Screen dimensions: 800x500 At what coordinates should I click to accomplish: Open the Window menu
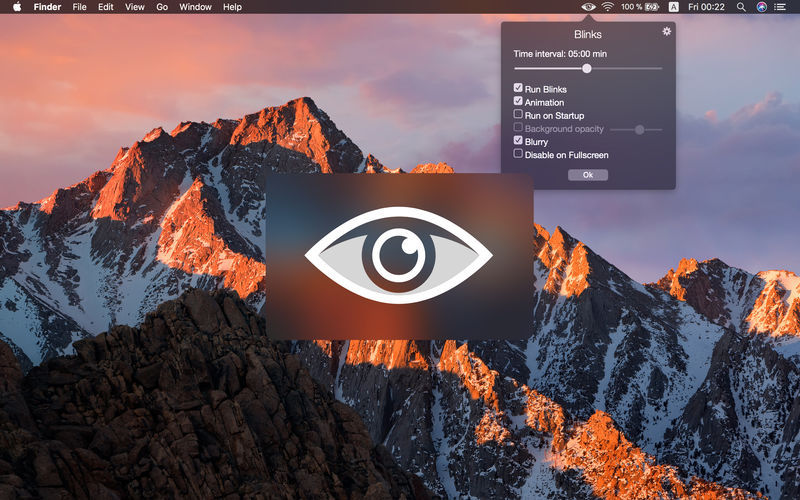tap(195, 7)
